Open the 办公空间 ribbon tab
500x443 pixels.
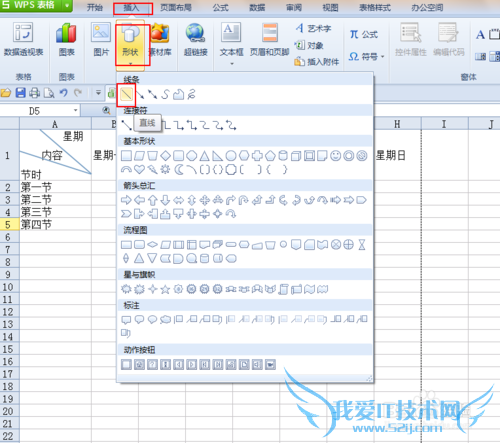(x=427, y=8)
